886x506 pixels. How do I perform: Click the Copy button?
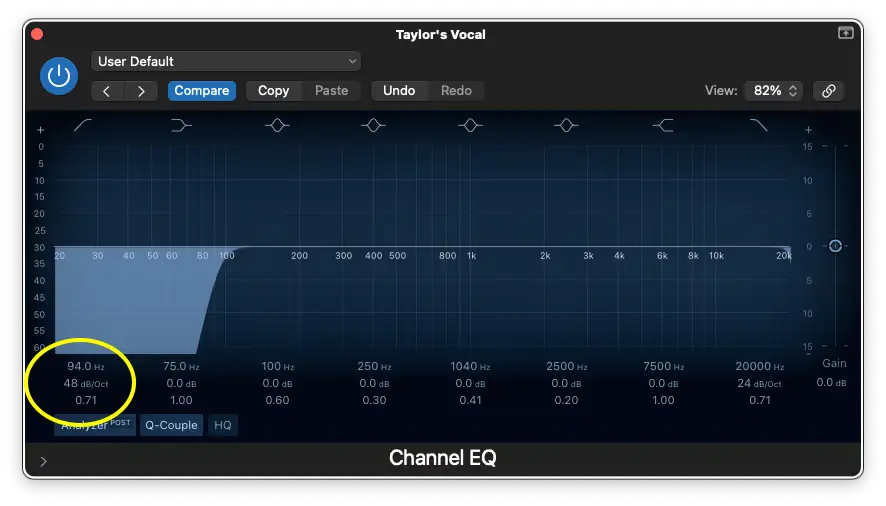click(273, 91)
